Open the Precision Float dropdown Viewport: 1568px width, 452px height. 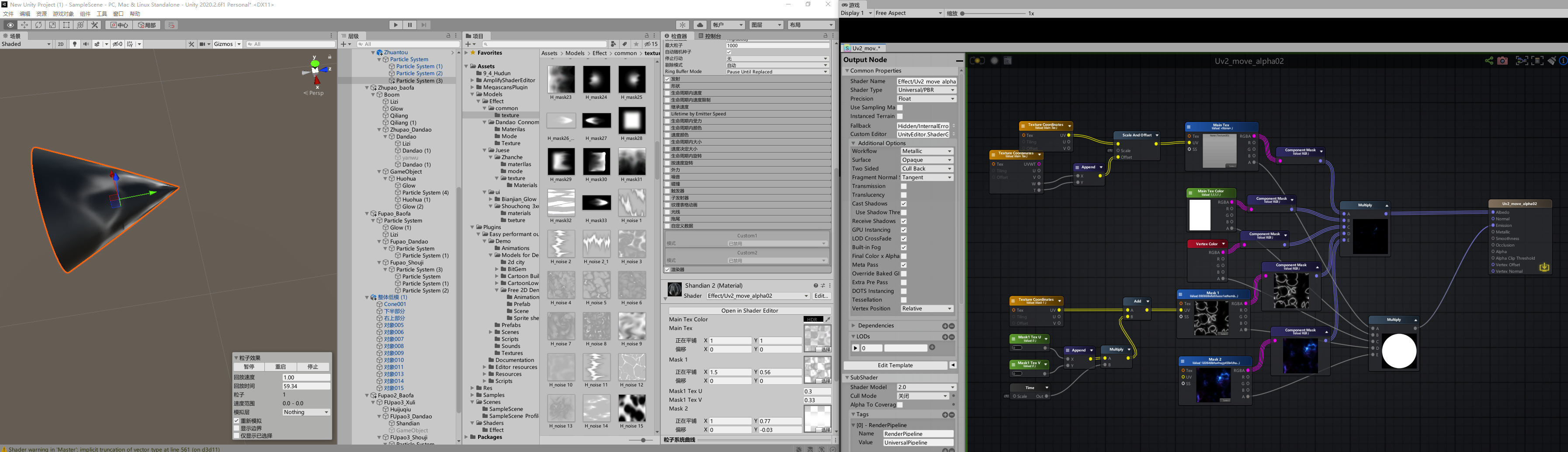tap(926, 99)
